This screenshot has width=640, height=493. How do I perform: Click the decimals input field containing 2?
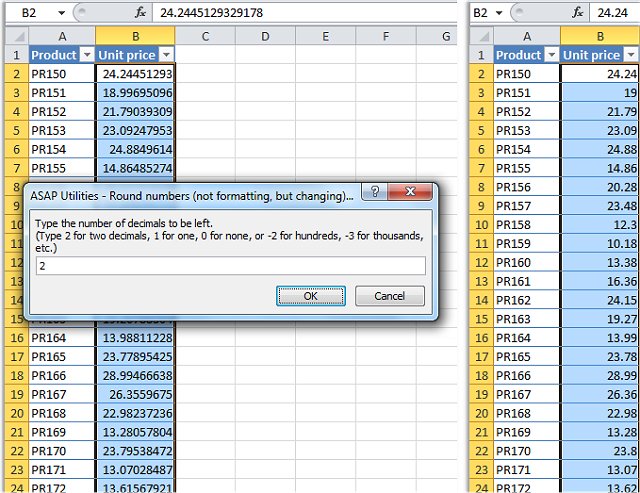tap(231, 266)
